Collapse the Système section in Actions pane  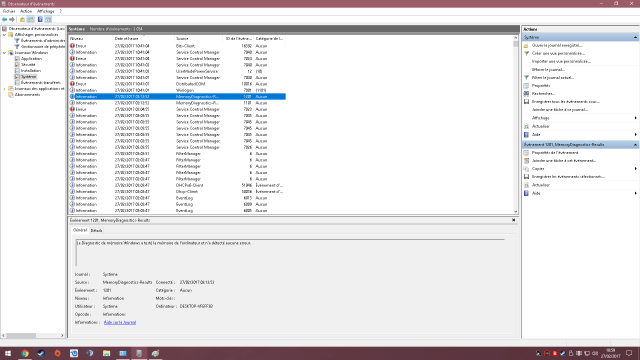[x=635, y=37]
